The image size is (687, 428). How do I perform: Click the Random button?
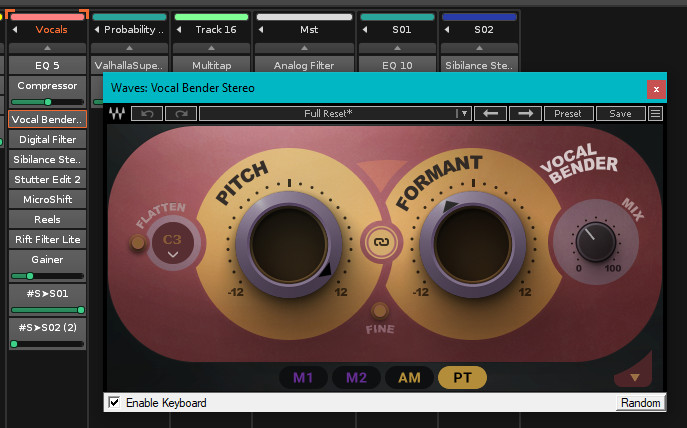pyautogui.click(x=641, y=403)
